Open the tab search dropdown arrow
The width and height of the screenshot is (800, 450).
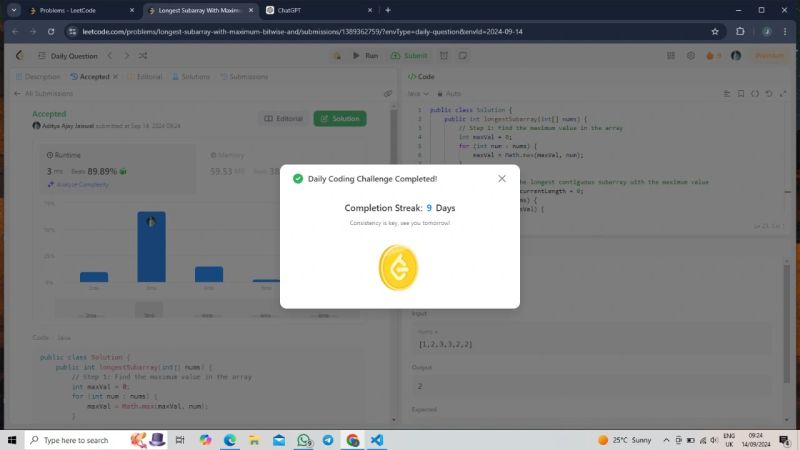click(14, 10)
